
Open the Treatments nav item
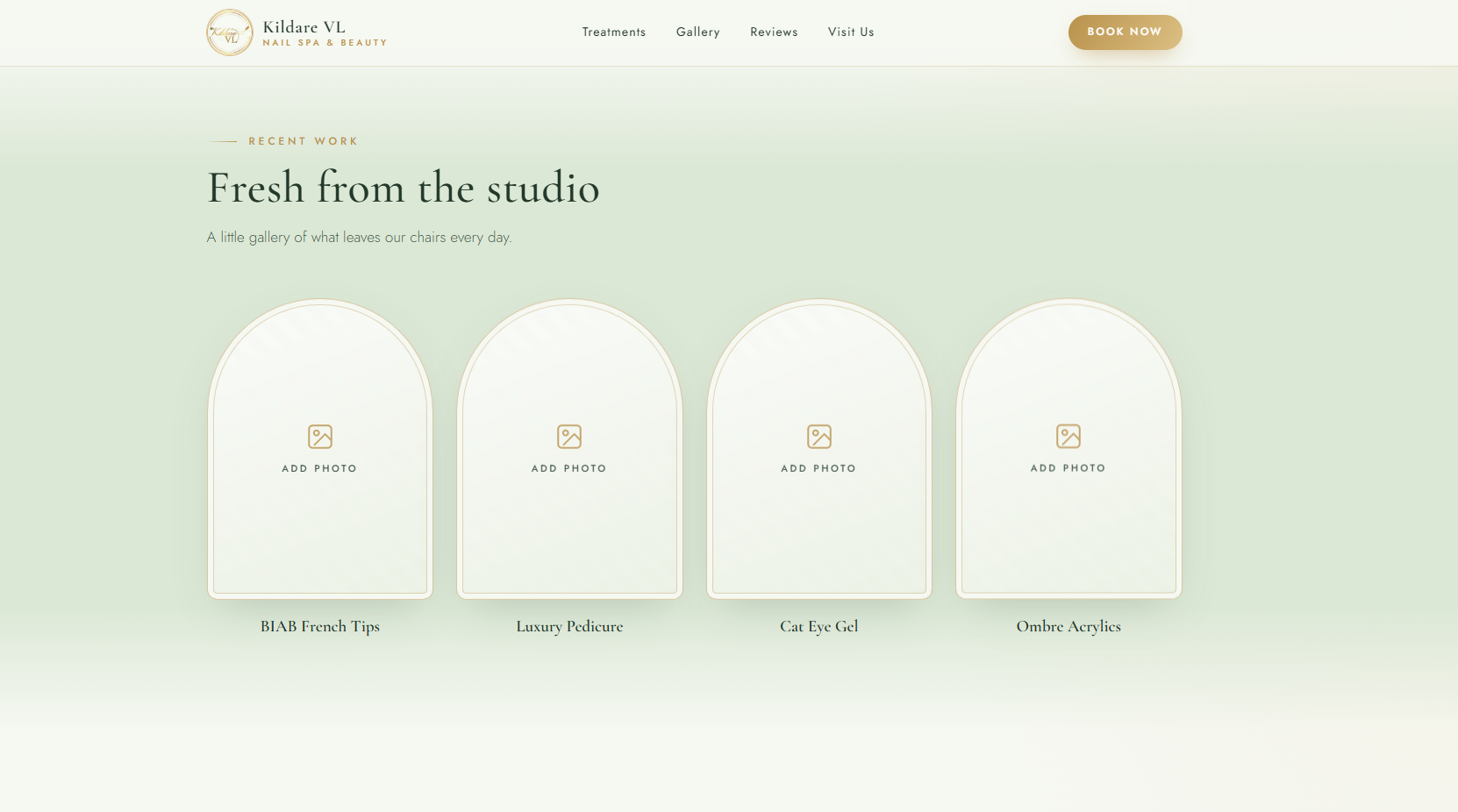coord(614,32)
